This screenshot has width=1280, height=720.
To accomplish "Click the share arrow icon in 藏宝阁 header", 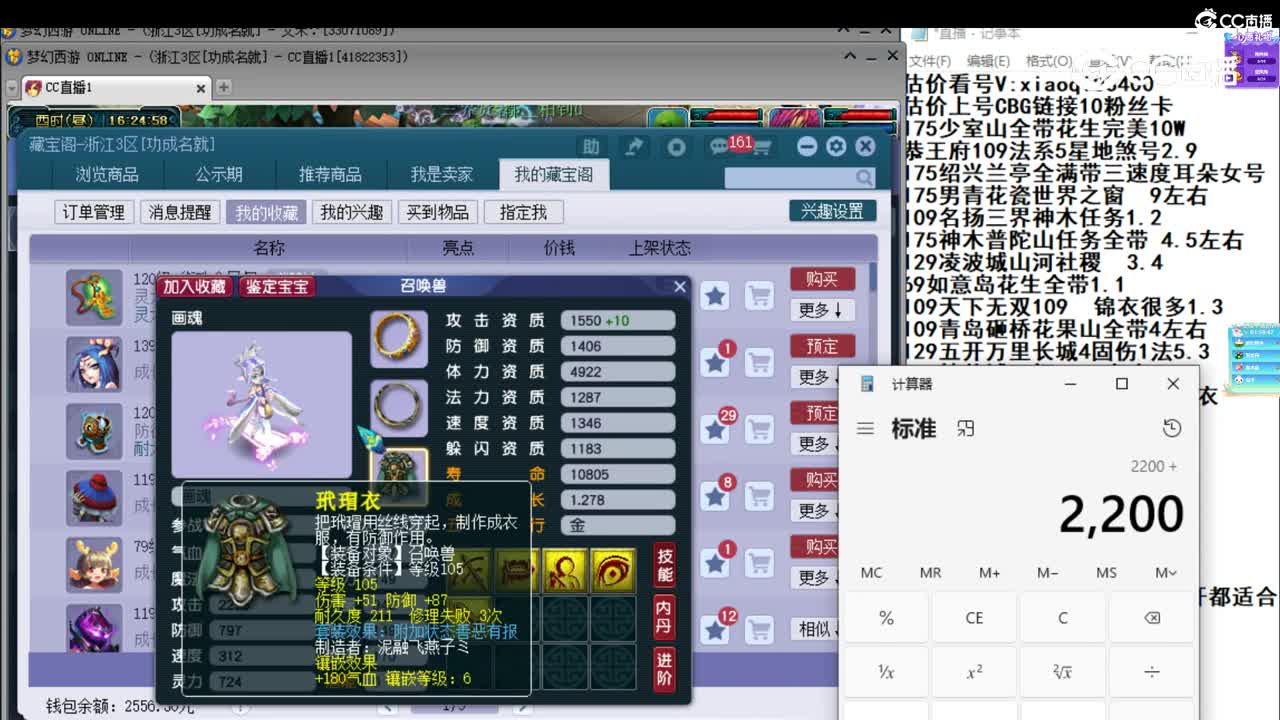I will pos(634,147).
